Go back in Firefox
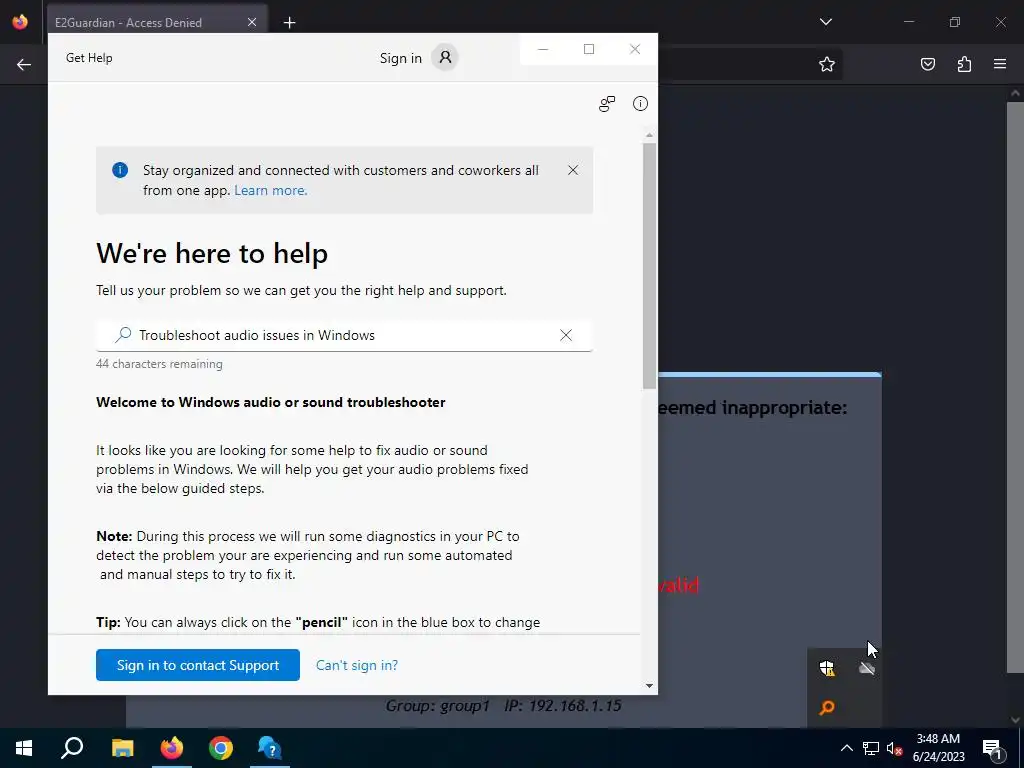This screenshot has width=1024, height=768. [x=24, y=64]
